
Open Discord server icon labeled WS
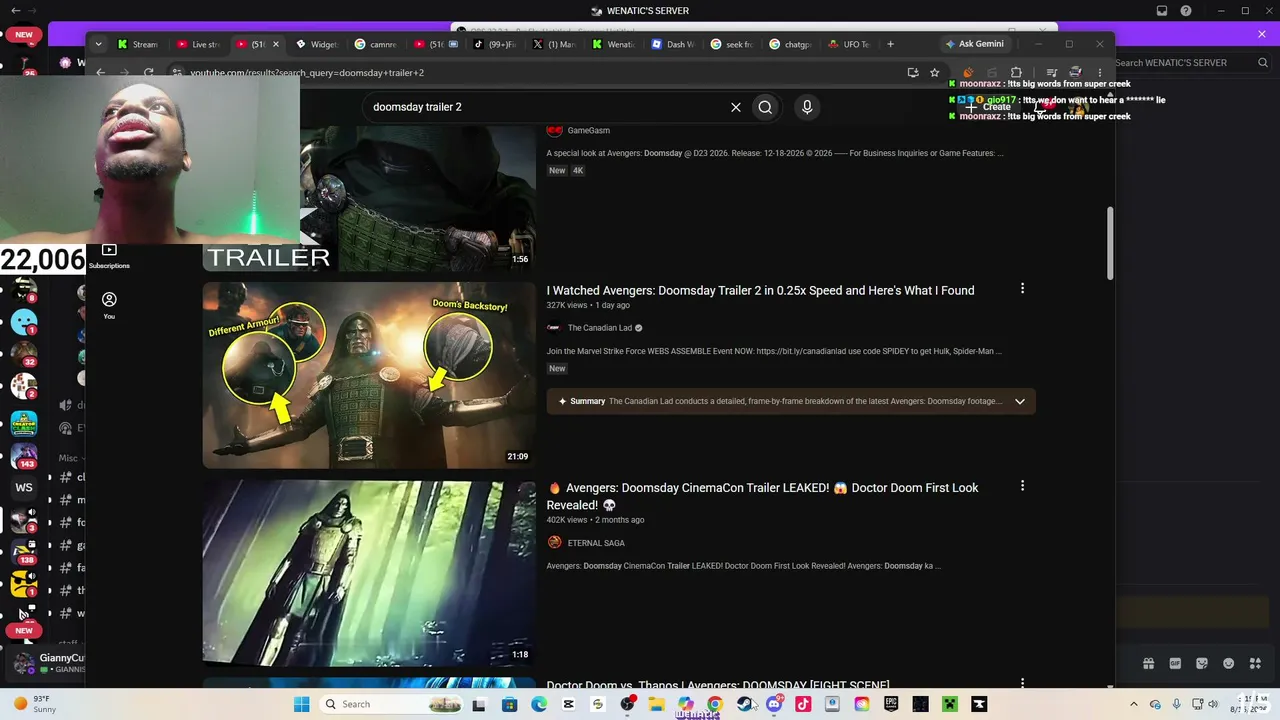click(x=24, y=488)
